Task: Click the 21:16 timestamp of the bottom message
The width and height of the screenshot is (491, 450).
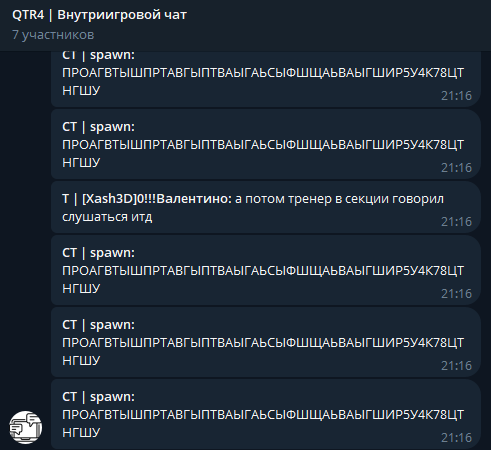Action: (456, 438)
